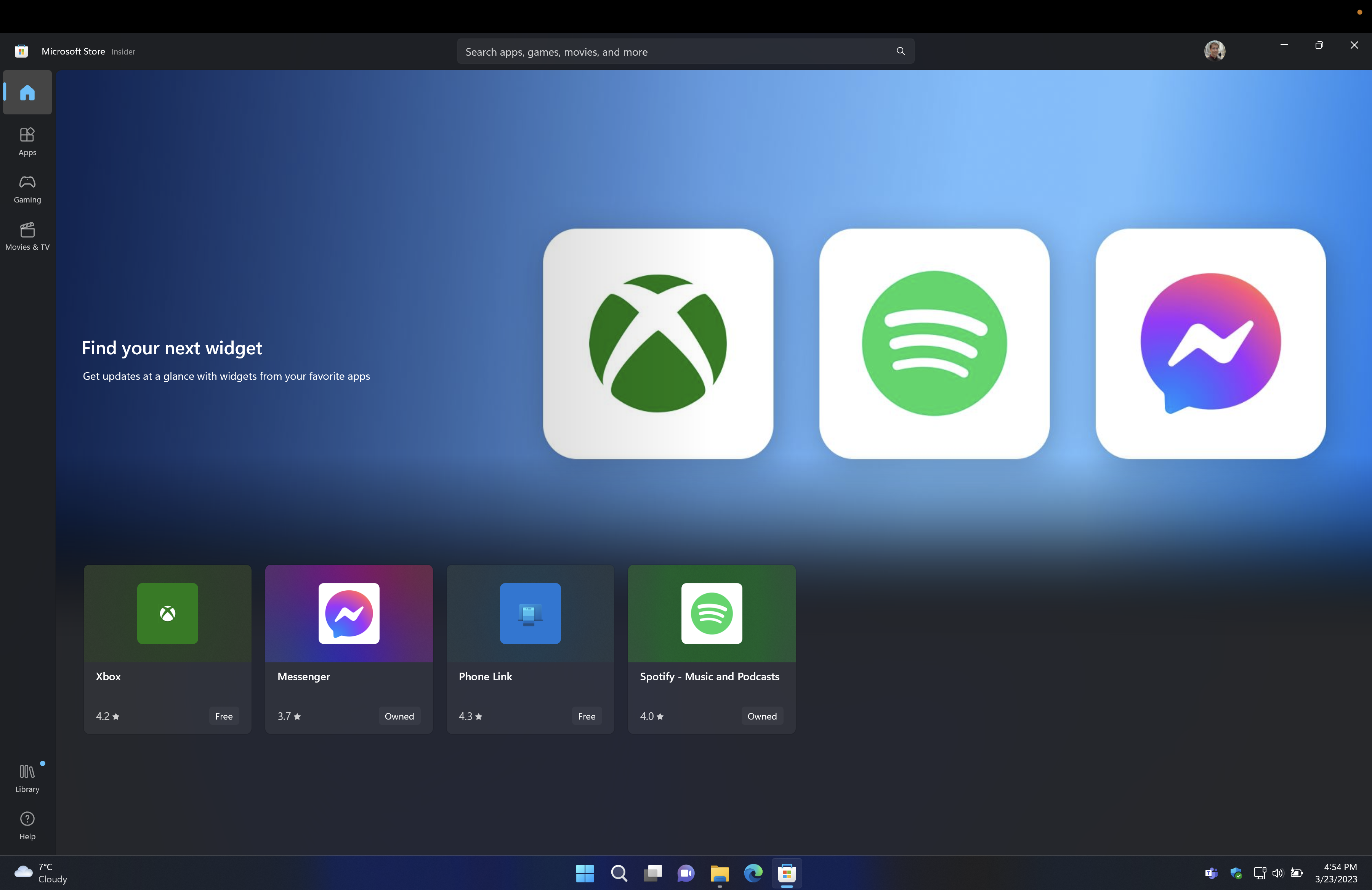Open the battery tray icon
The width and height of the screenshot is (1372, 890).
(x=1297, y=873)
